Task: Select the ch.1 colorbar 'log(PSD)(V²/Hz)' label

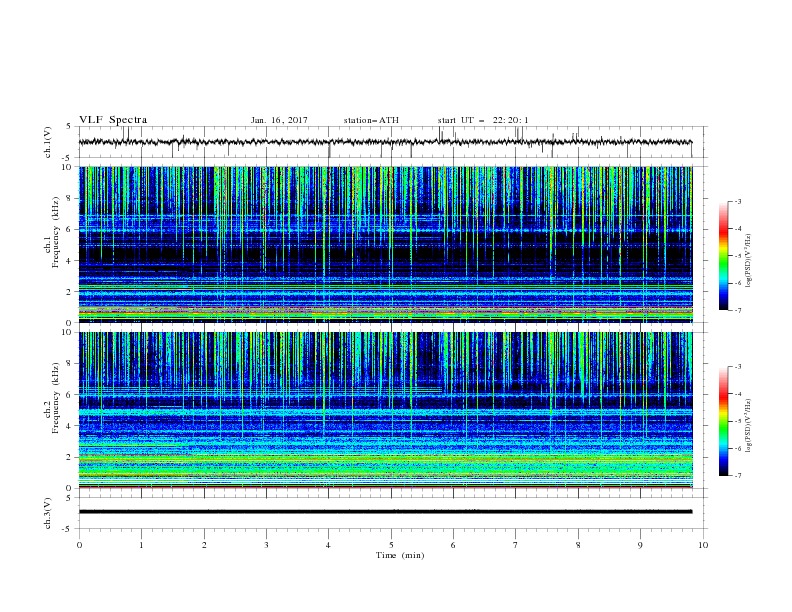Action: coord(748,261)
